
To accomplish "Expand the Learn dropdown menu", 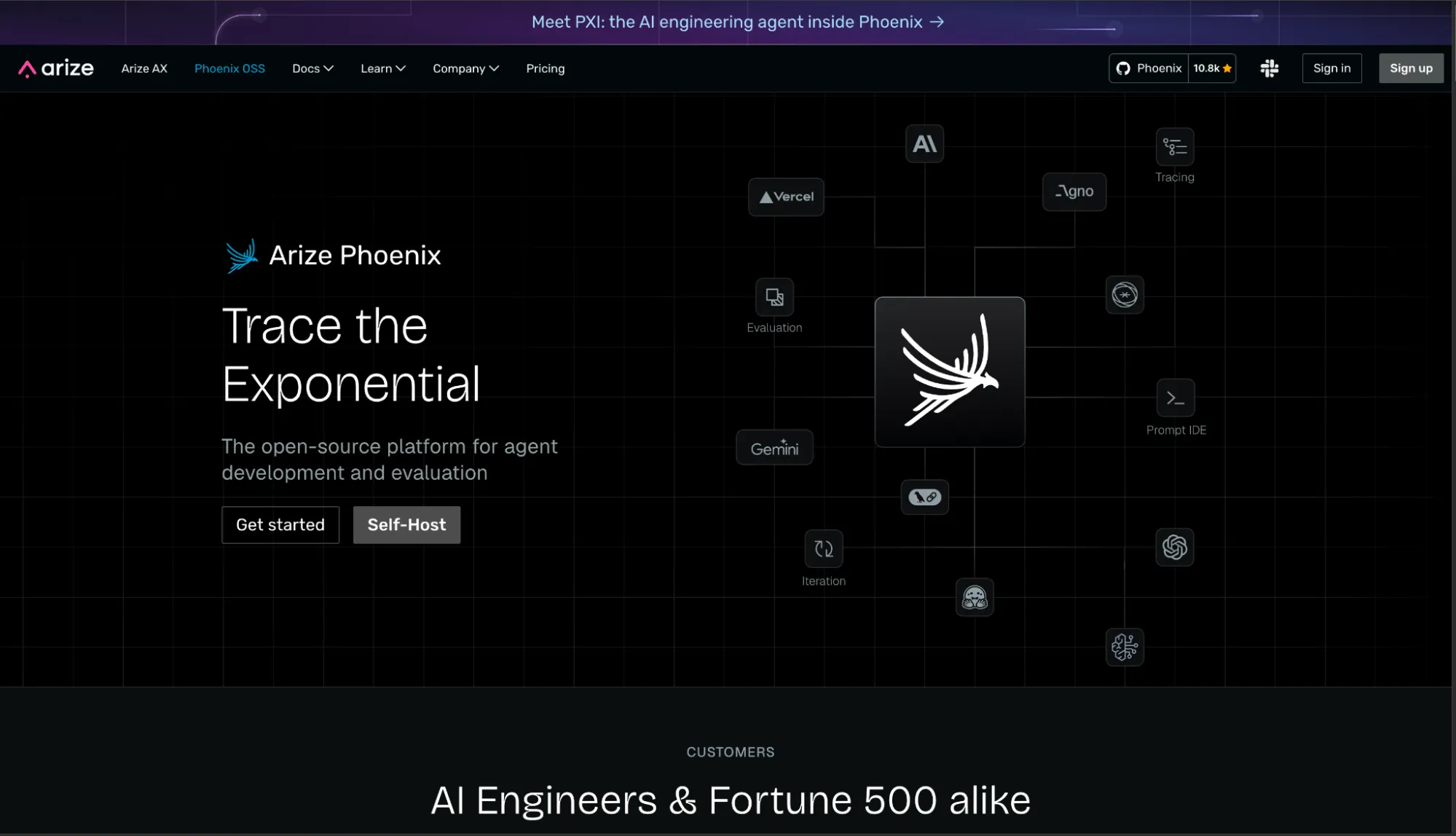I will (383, 68).
